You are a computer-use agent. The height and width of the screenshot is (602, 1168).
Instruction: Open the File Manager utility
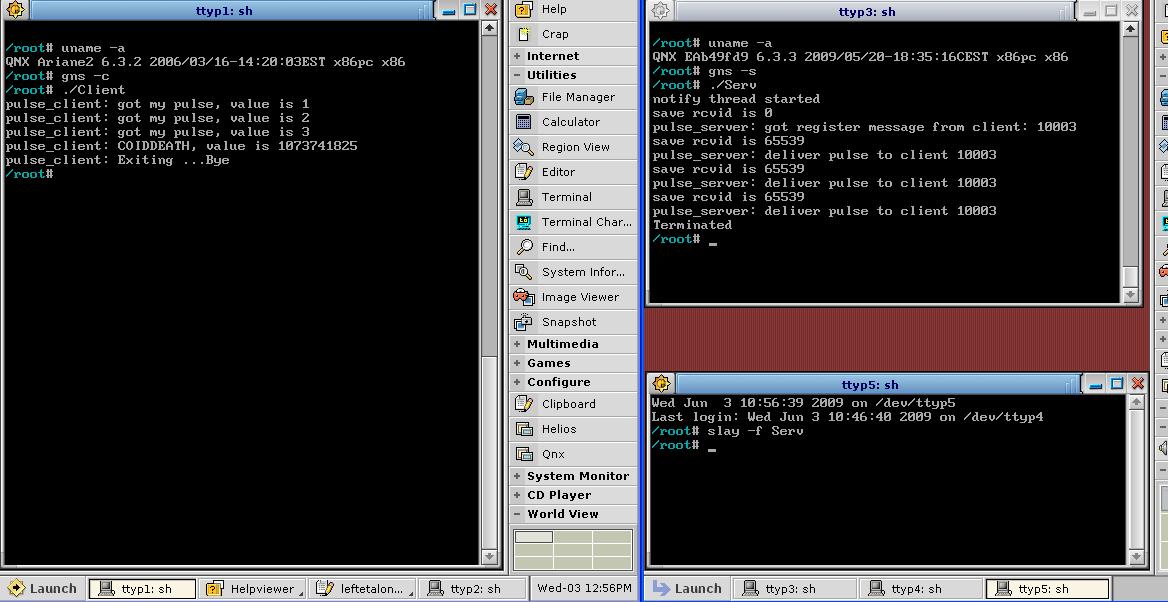click(577, 97)
